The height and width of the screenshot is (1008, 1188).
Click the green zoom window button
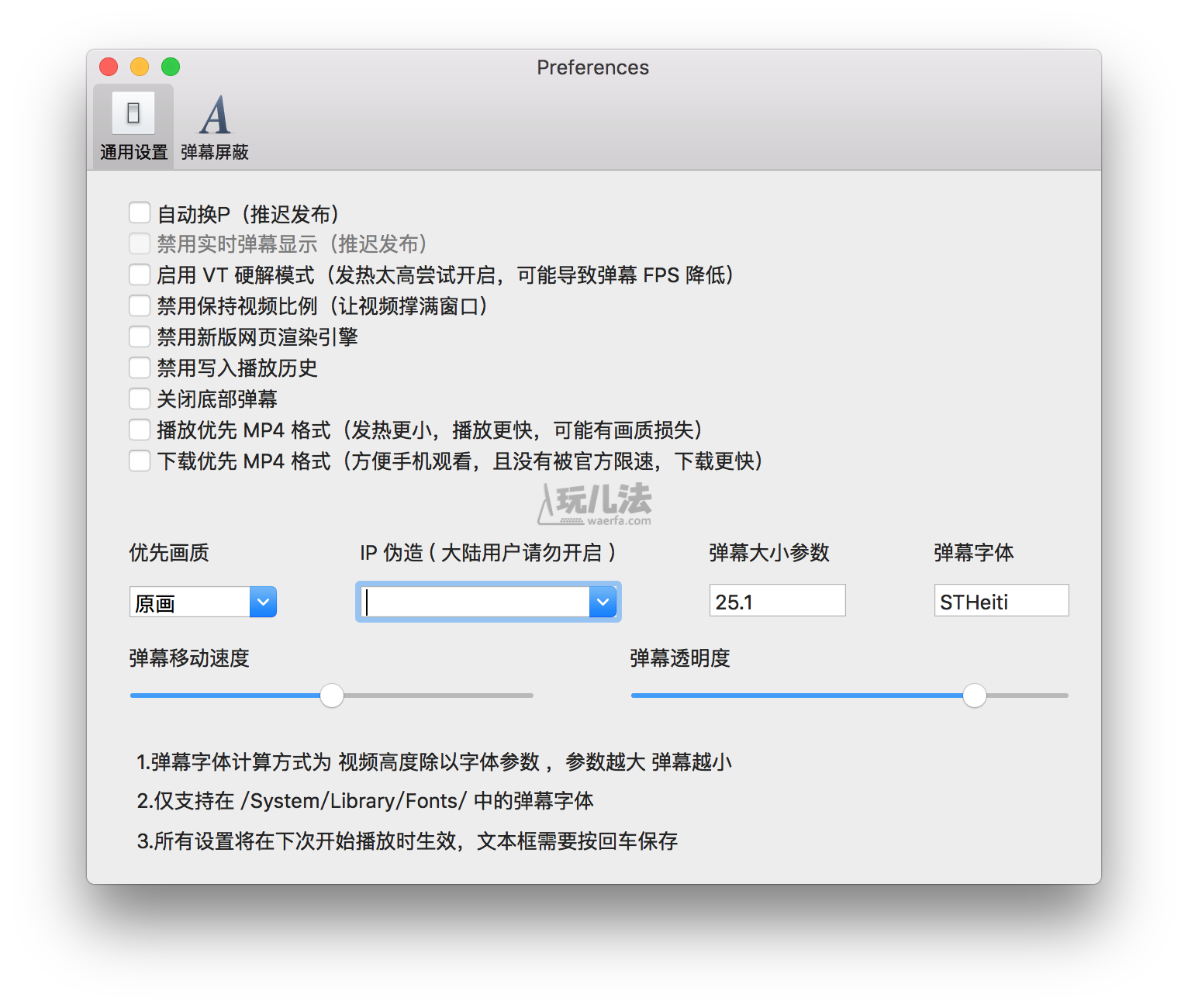(171, 67)
